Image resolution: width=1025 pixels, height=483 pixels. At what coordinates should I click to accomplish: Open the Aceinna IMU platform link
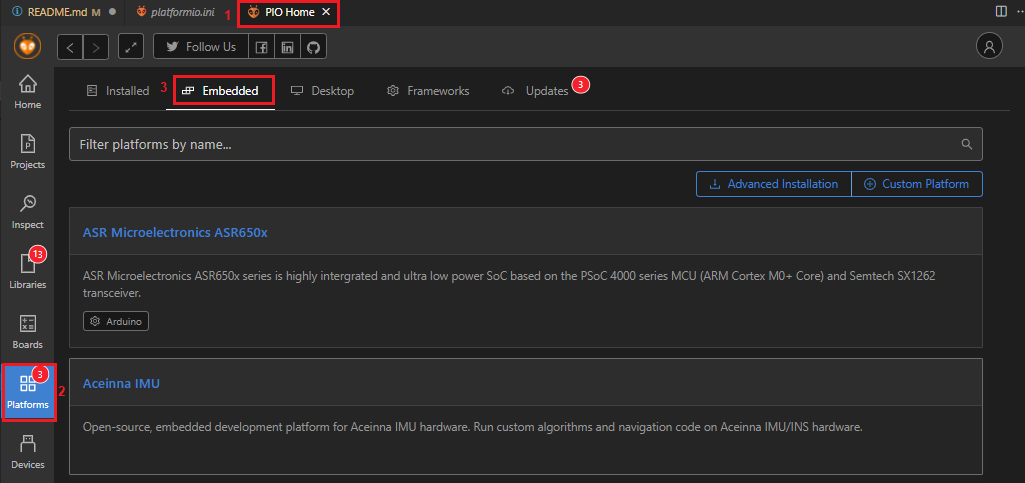[x=122, y=383]
